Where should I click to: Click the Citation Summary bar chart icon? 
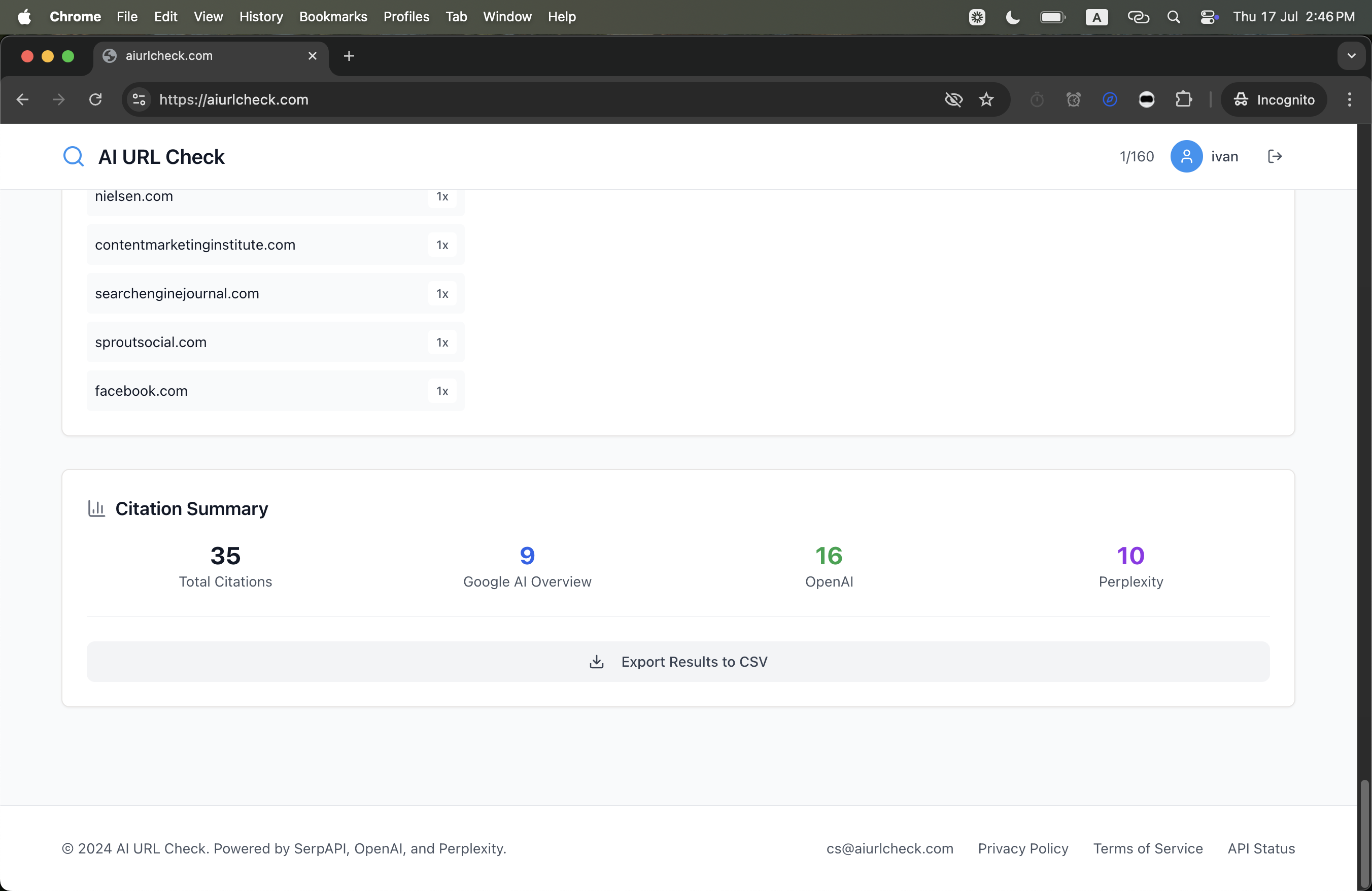pyautogui.click(x=96, y=508)
